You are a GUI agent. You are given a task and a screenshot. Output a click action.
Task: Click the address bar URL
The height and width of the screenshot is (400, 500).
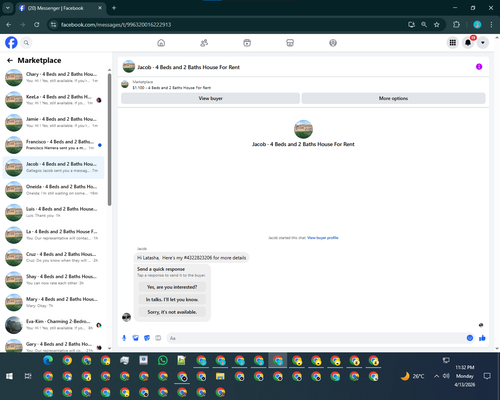pos(116,25)
